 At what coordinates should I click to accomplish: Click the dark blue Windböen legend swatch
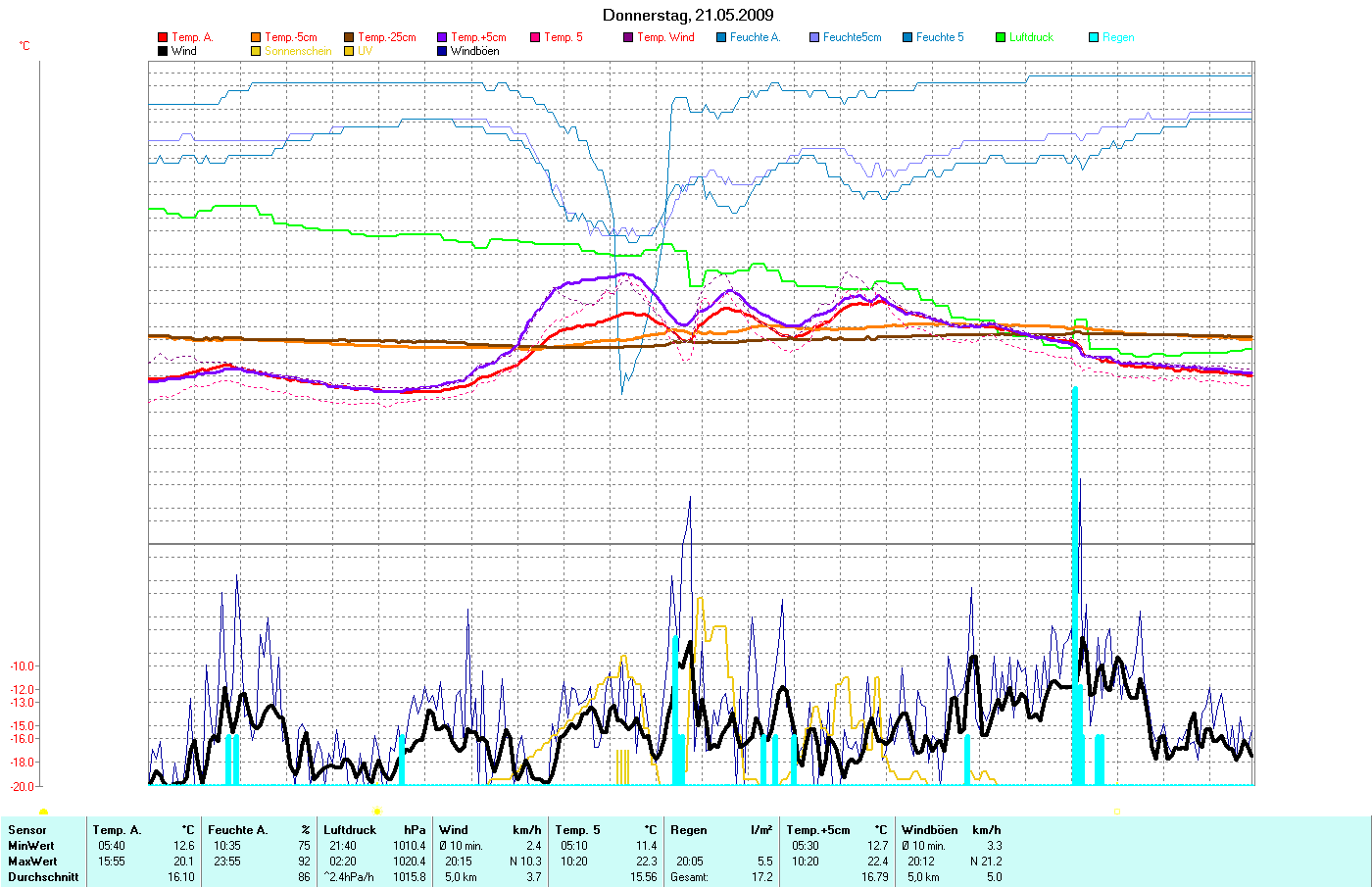click(x=442, y=51)
